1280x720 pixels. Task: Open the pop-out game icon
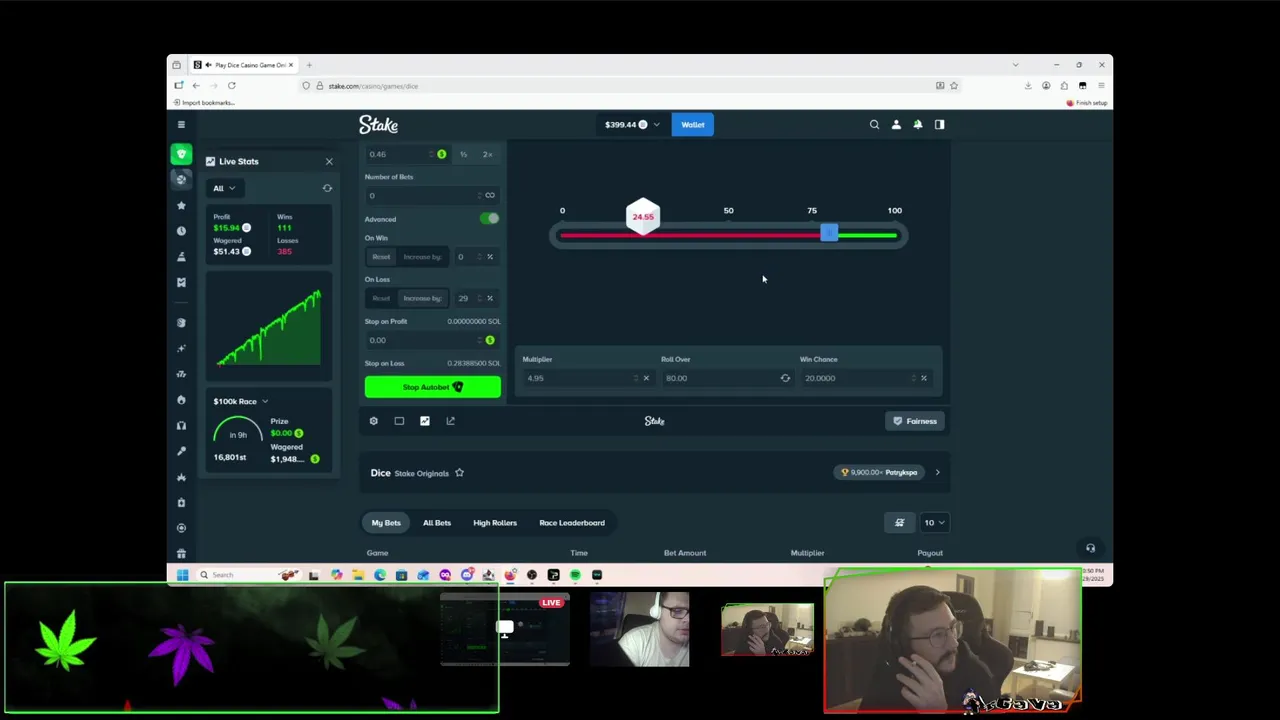pos(450,421)
